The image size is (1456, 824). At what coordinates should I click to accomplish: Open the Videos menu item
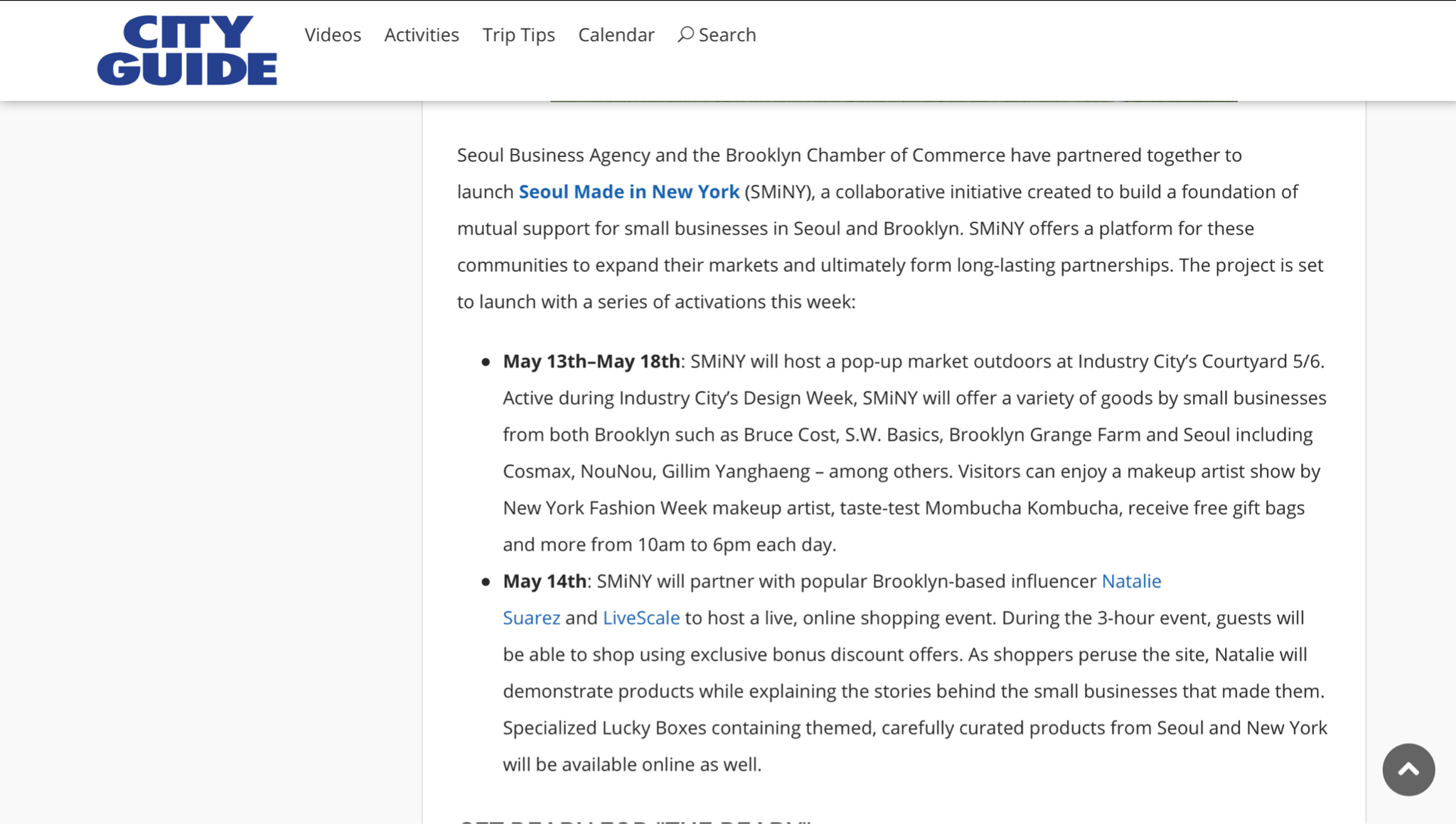pyautogui.click(x=333, y=35)
